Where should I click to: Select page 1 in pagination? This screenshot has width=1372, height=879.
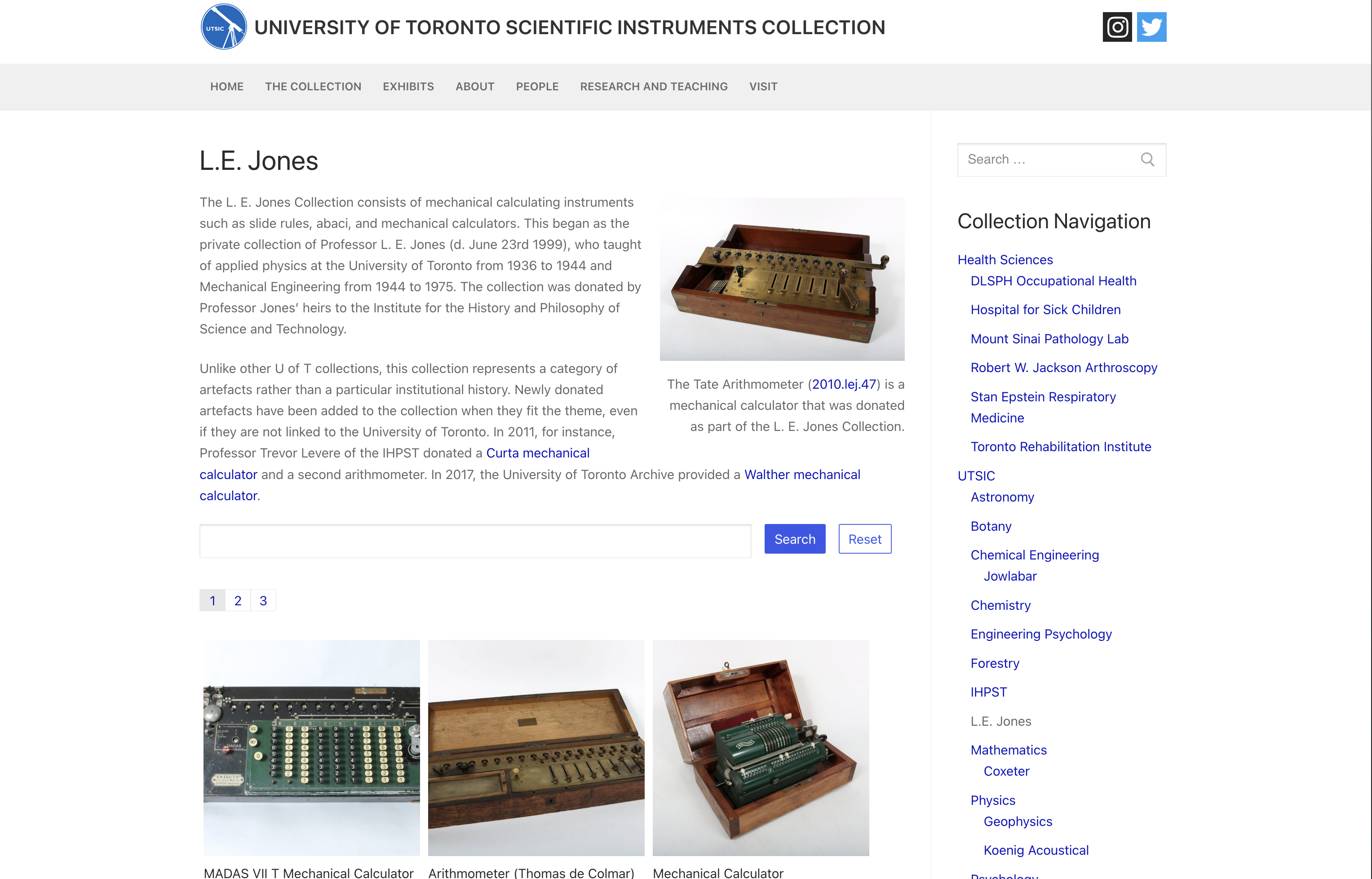[x=212, y=600]
